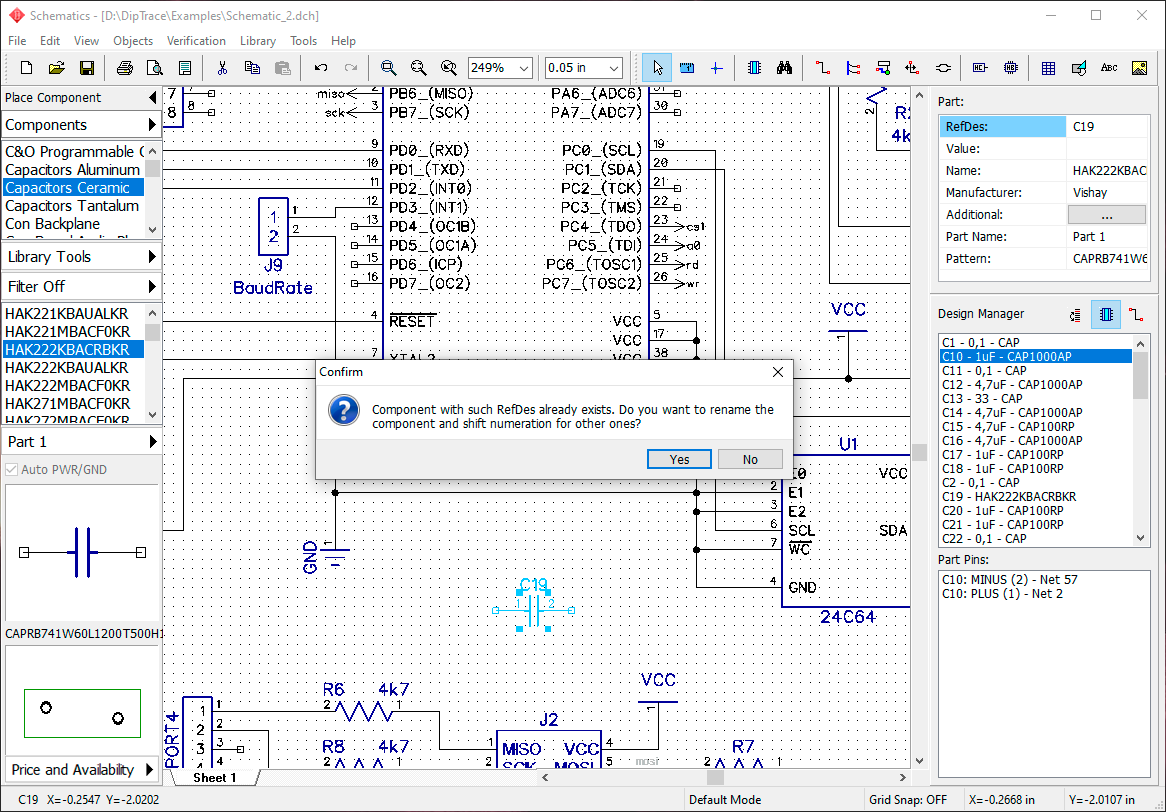Viewport: 1166px width, 812px height.
Task: Click the place component chip icon
Action: (x=754, y=68)
